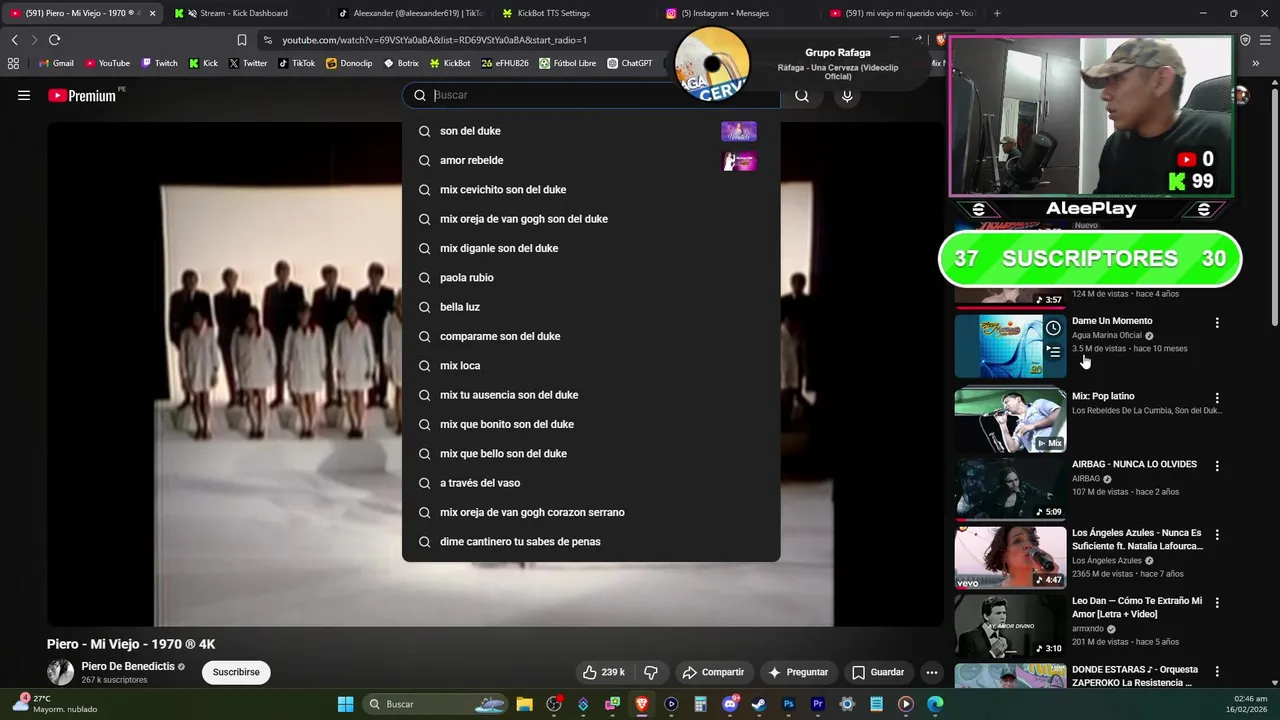Open options menu for Dame Un Momento video
The image size is (1280, 720).
[x=1217, y=323]
